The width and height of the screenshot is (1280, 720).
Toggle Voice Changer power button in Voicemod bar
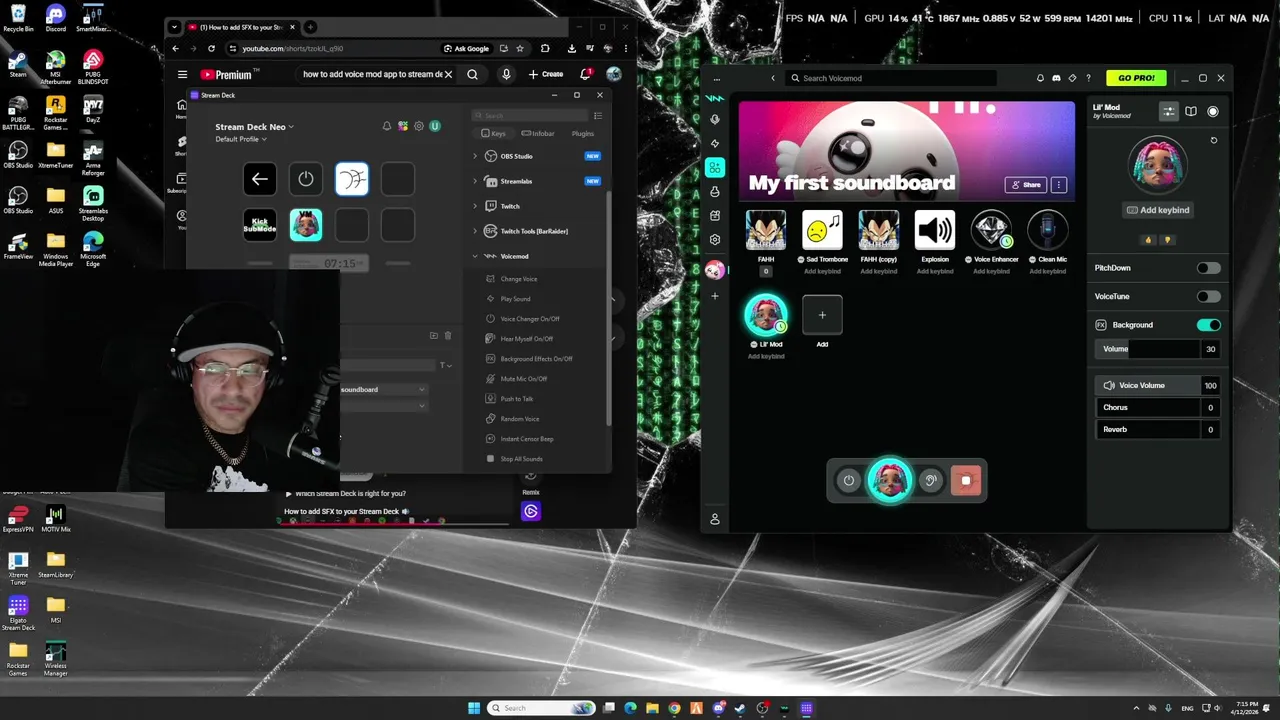(x=849, y=481)
